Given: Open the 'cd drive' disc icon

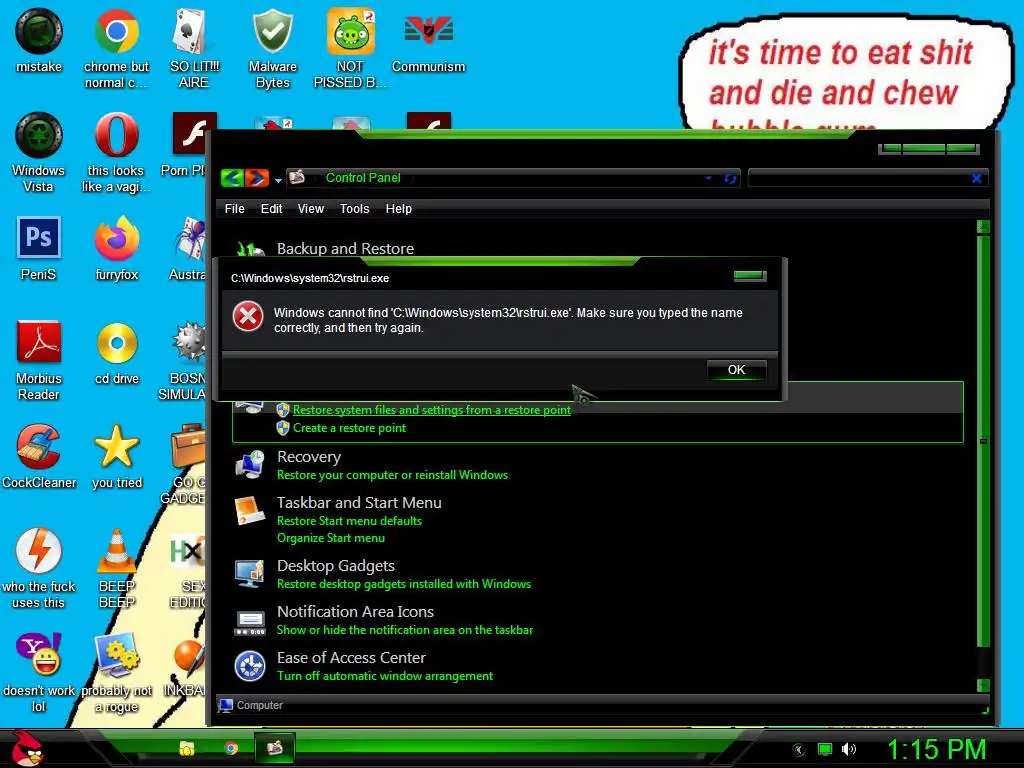Looking at the screenshot, I should 116,352.
